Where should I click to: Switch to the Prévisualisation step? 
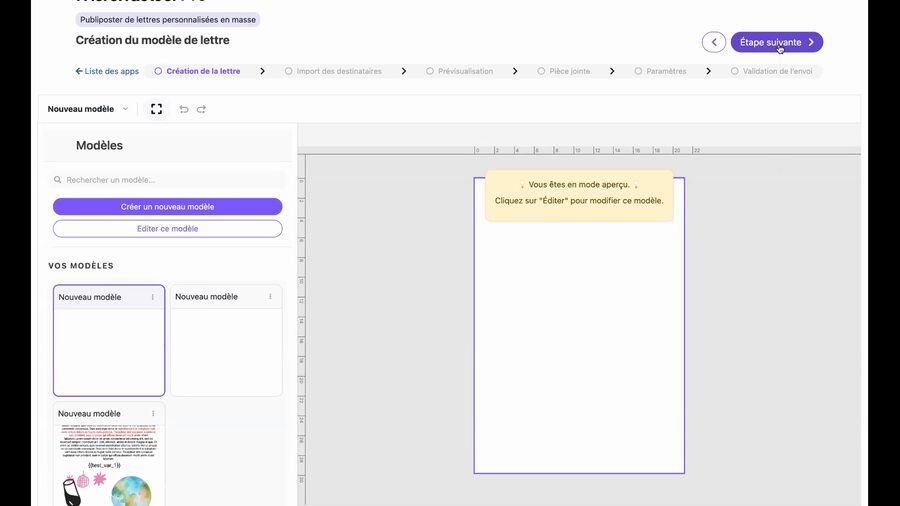465,71
